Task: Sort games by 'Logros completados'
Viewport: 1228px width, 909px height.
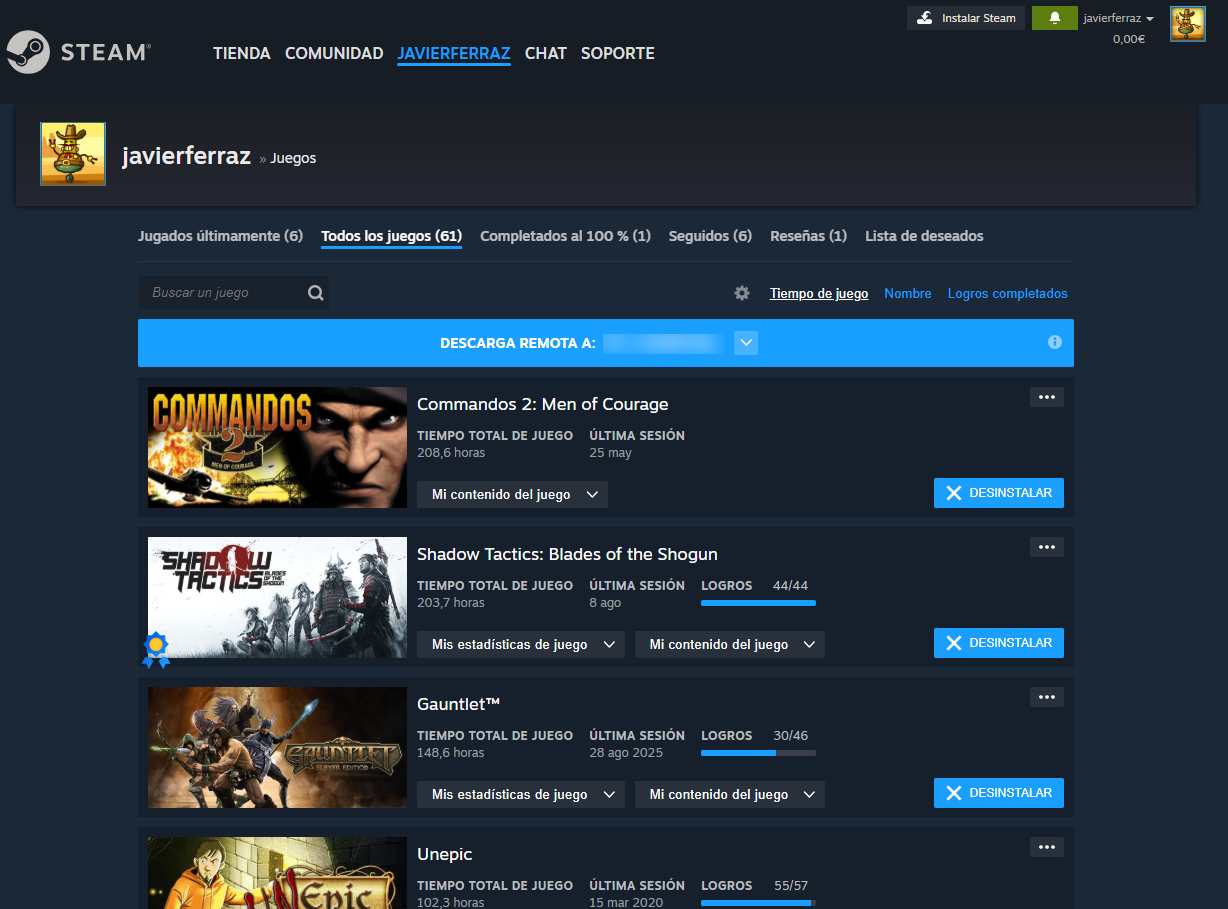Action: tap(1008, 293)
